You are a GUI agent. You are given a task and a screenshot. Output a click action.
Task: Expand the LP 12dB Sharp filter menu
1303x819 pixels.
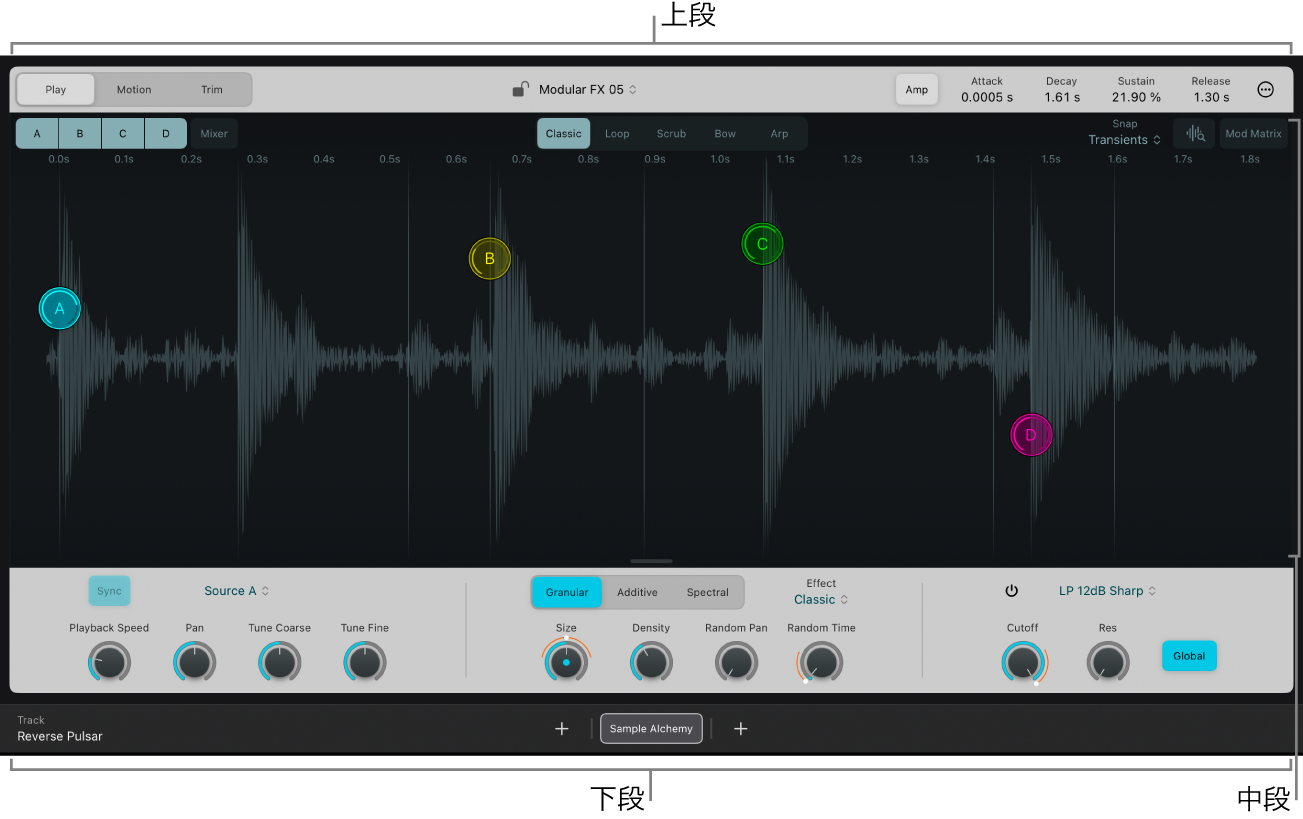pyautogui.click(x=1107, y=591)
